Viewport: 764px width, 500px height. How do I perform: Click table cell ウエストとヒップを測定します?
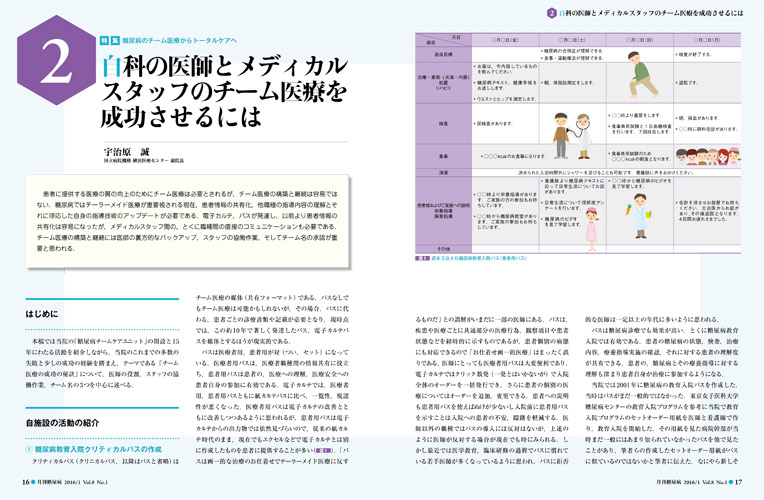tap(505, 99)
